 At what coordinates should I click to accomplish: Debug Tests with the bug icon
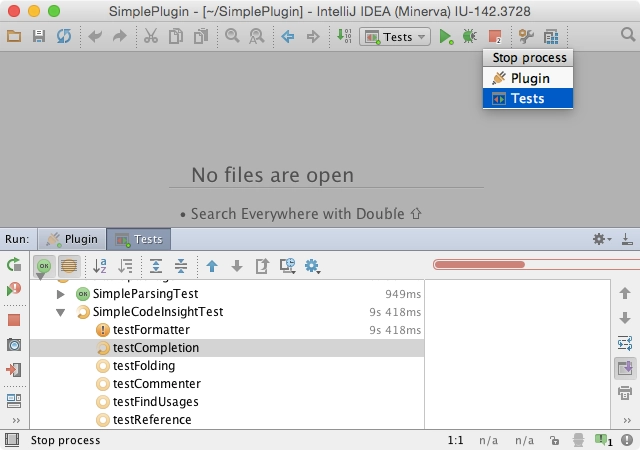(470, 36)
